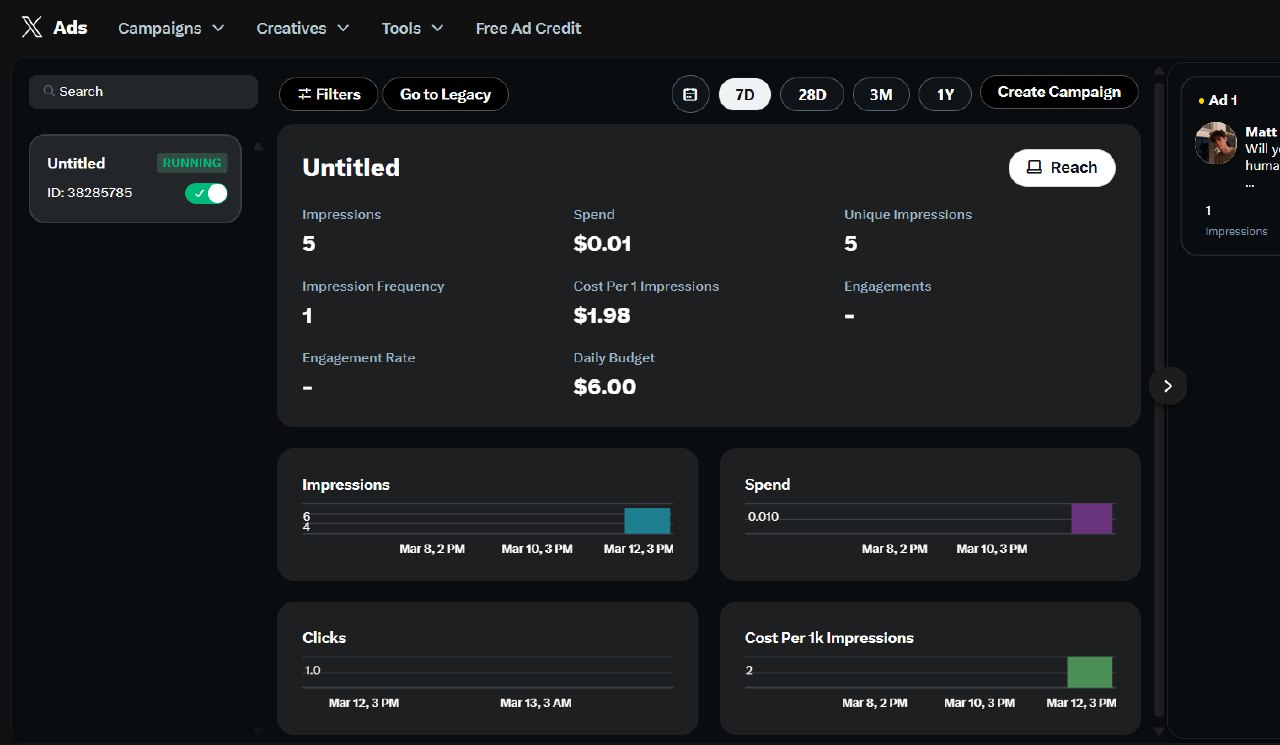
Task: Click the right arrow to show next panel
Action: tap(1168, 386)
